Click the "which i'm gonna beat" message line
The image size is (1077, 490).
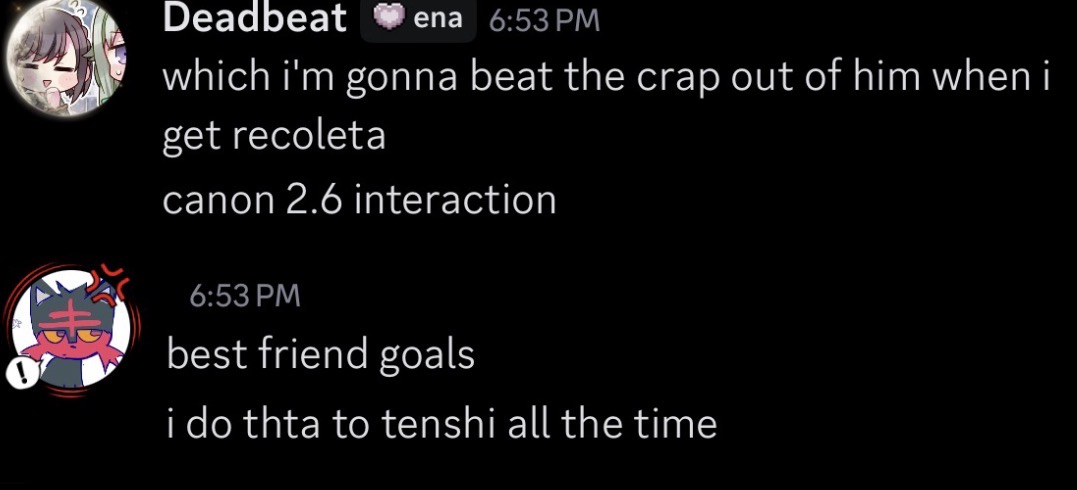[604, 77]
